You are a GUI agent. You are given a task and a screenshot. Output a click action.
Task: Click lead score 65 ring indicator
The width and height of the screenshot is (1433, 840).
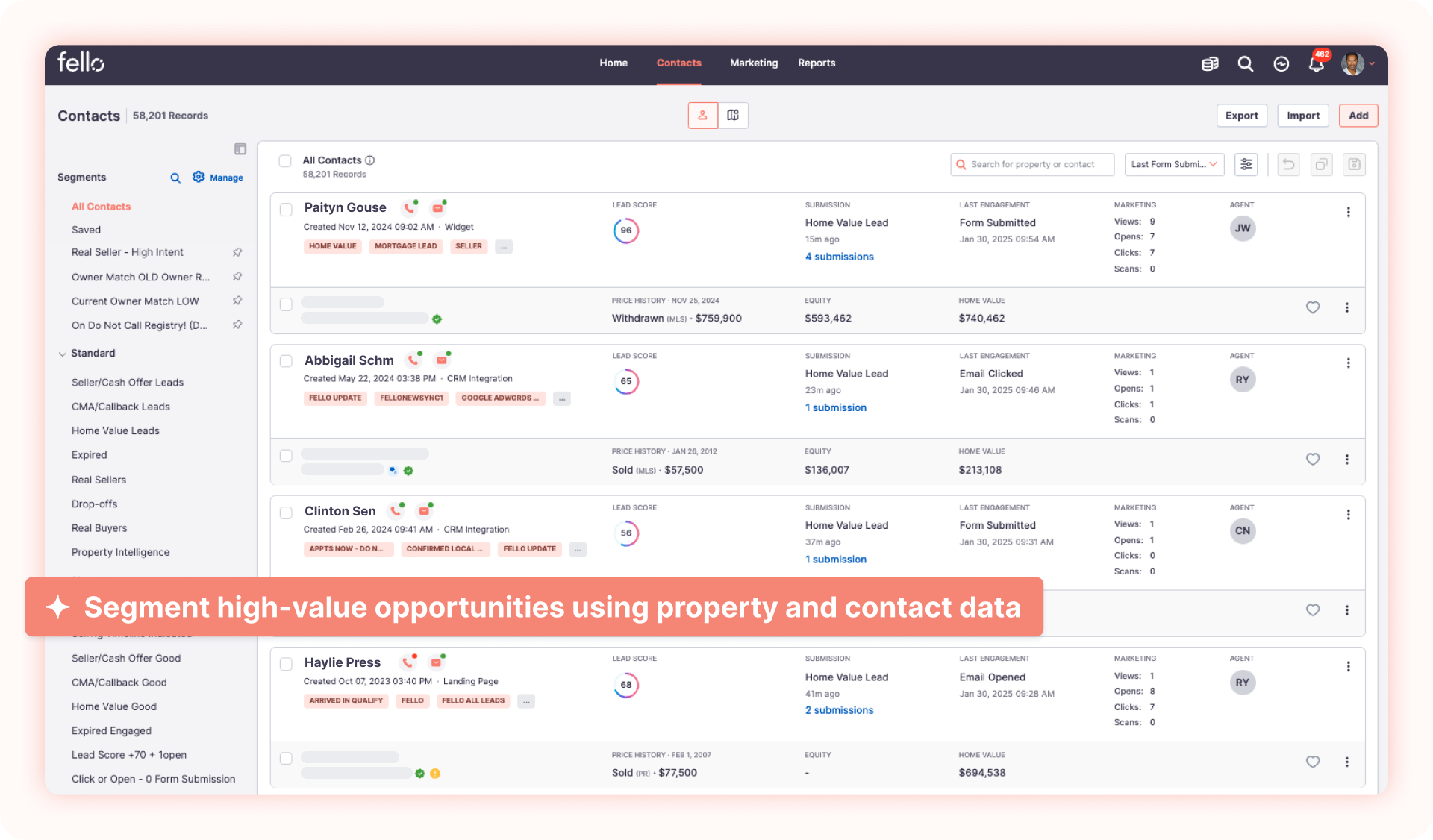tap(626, 382)
